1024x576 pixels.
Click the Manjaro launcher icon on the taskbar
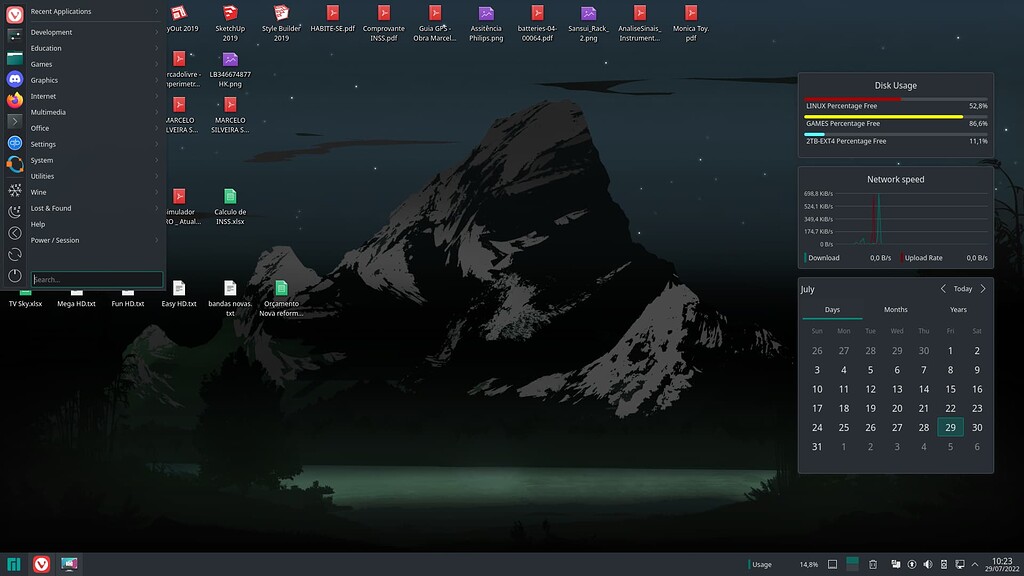[13, 564]
